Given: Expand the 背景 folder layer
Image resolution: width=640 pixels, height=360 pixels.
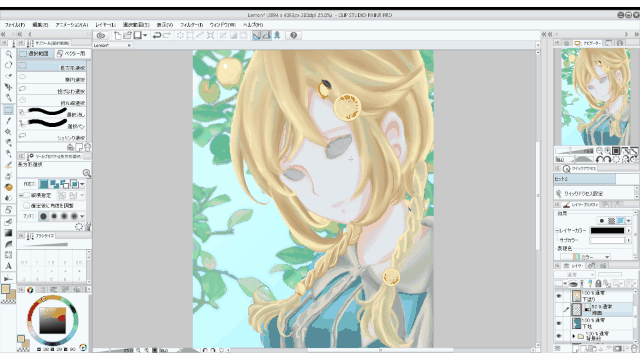Looking at the screenshot, I should coord(573,336).
